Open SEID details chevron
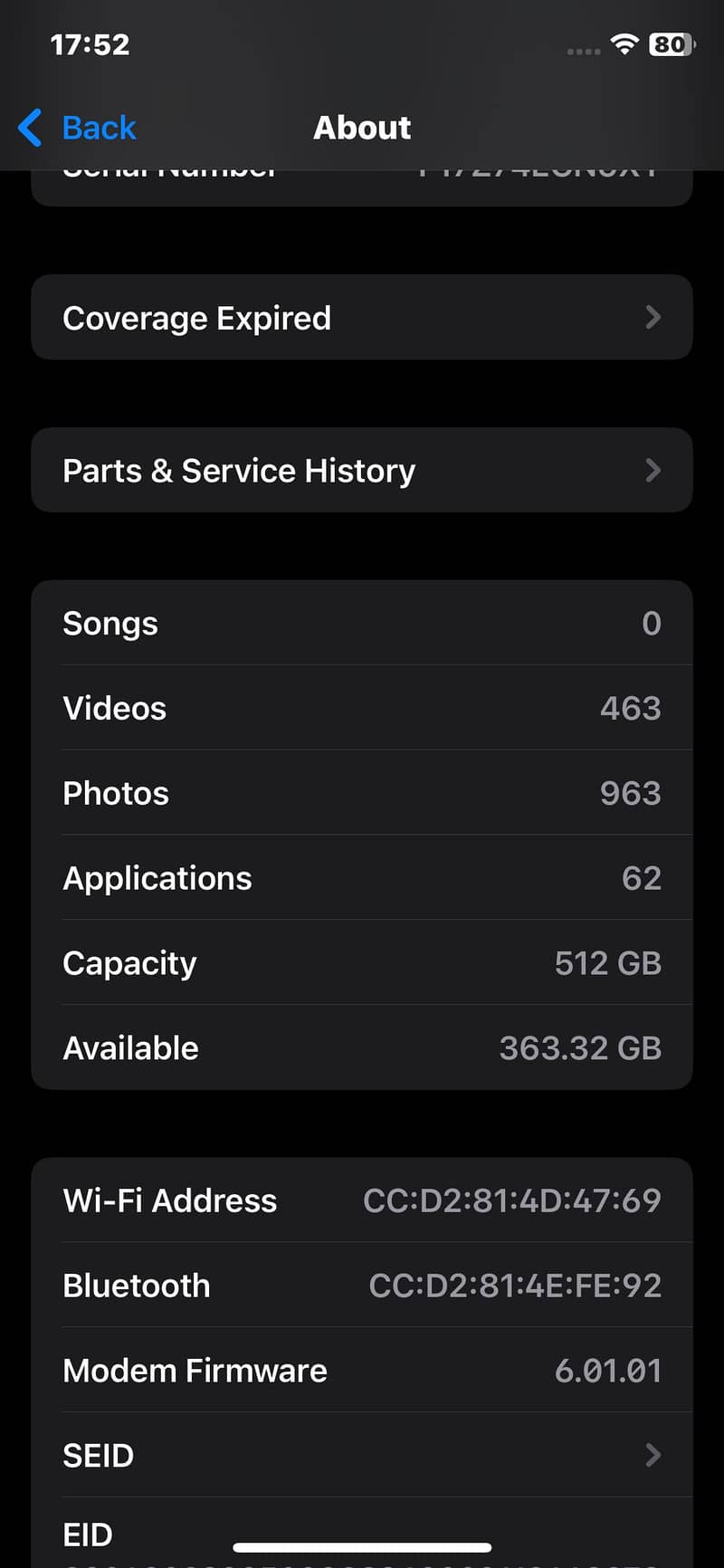The image size is (724, 1568). (653, 1455)
